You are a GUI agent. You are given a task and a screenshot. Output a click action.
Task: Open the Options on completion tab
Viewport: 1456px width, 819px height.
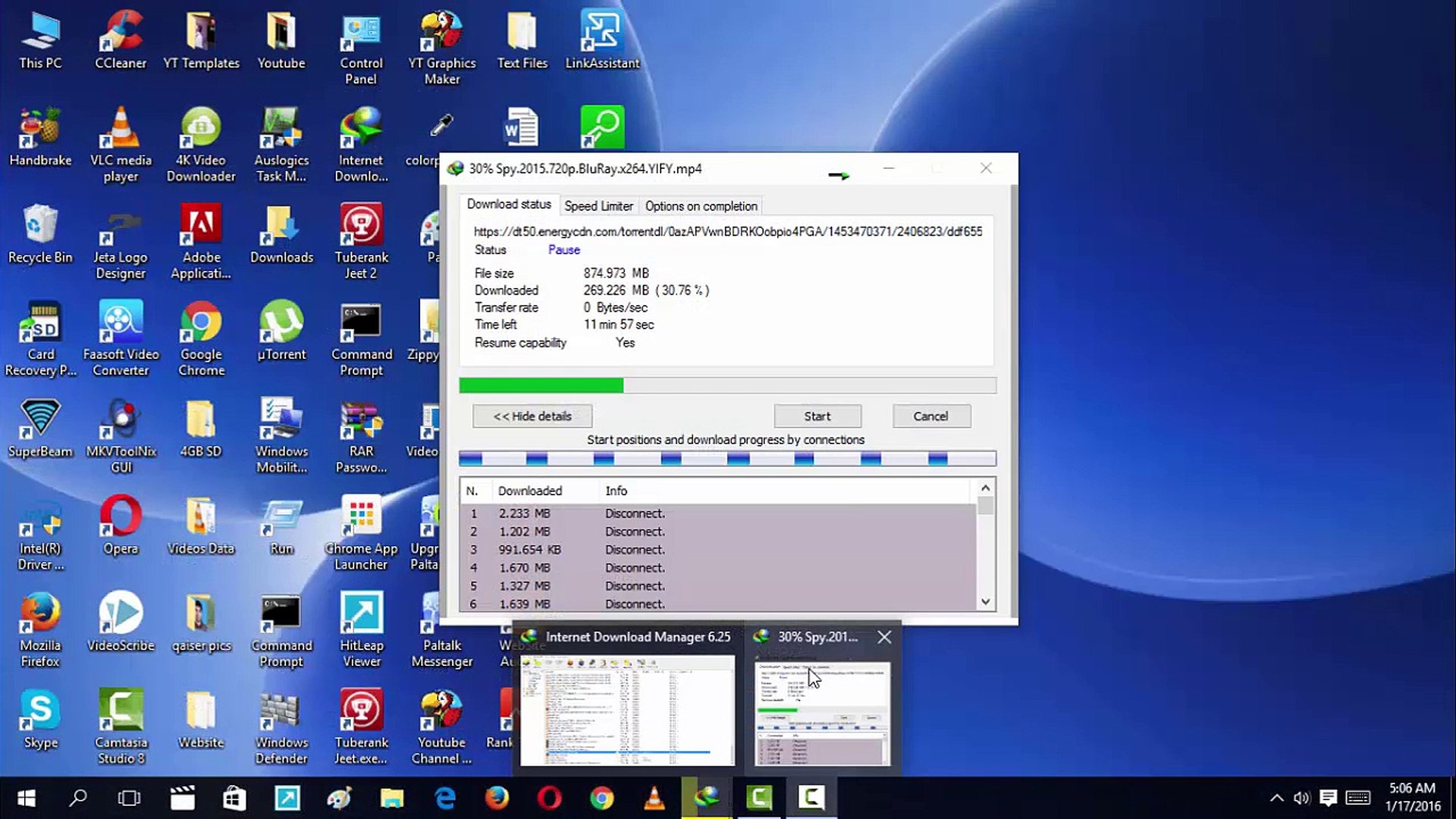(701, 206)
